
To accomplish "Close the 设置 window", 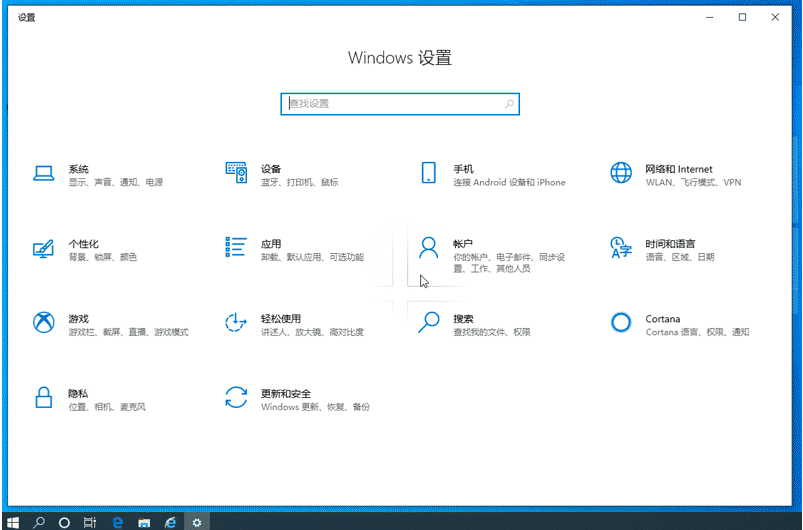I will point(775,17).
